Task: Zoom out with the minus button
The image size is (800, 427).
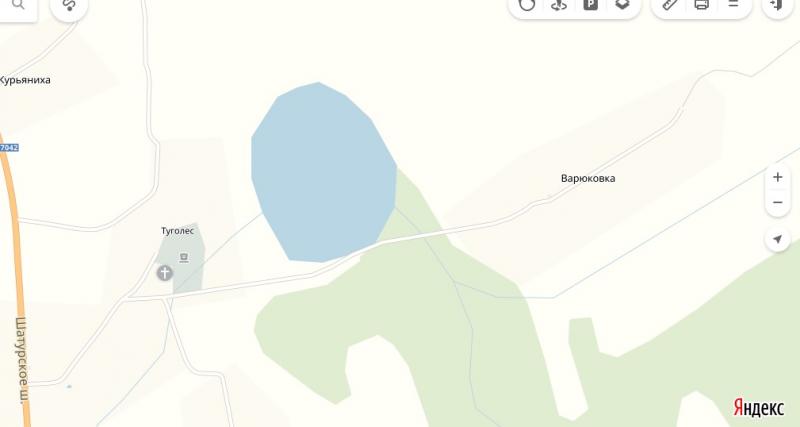Action: pos(778,203)
